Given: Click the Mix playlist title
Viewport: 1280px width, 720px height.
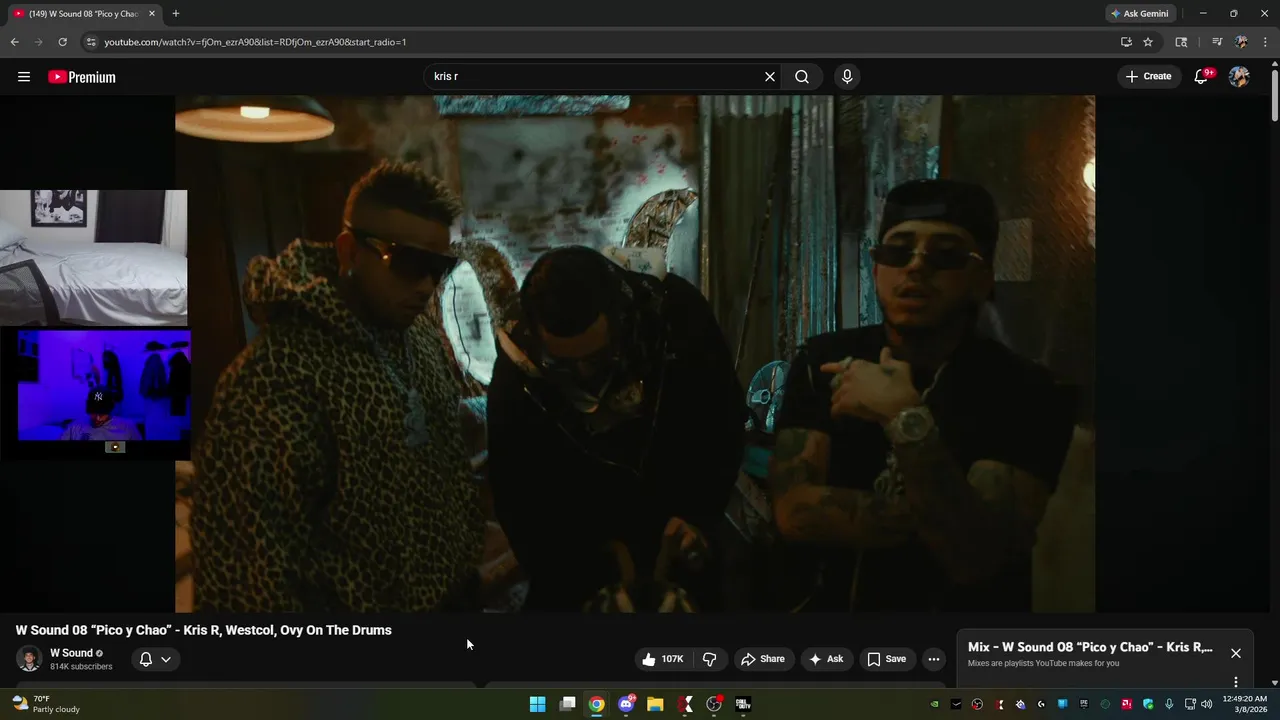Looking at the screenshot, I should (1090, 647).
